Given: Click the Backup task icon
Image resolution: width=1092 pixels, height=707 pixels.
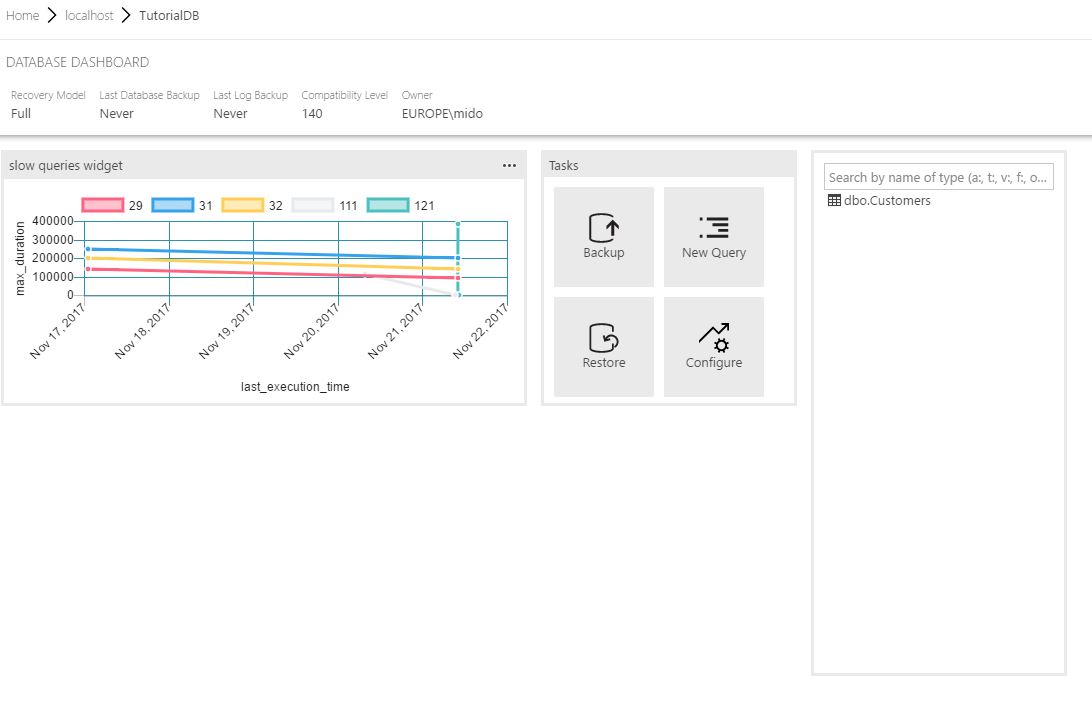Looking at the screenshot, I should coord(603,228).
